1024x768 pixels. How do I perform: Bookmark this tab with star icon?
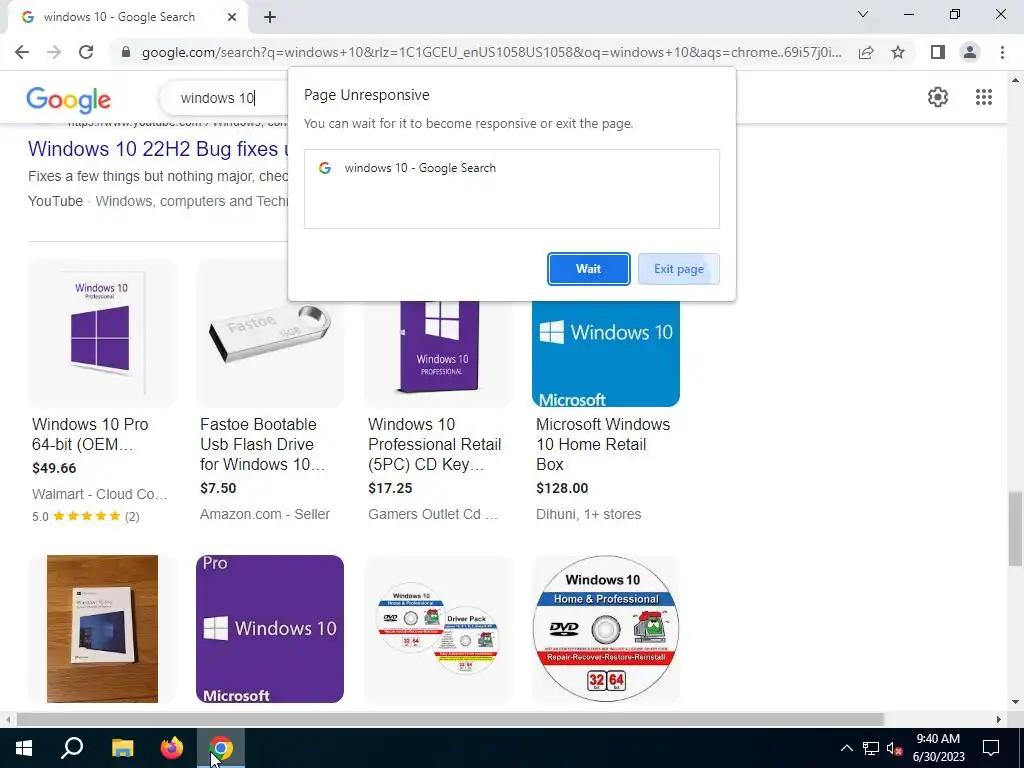pos(898,52)
